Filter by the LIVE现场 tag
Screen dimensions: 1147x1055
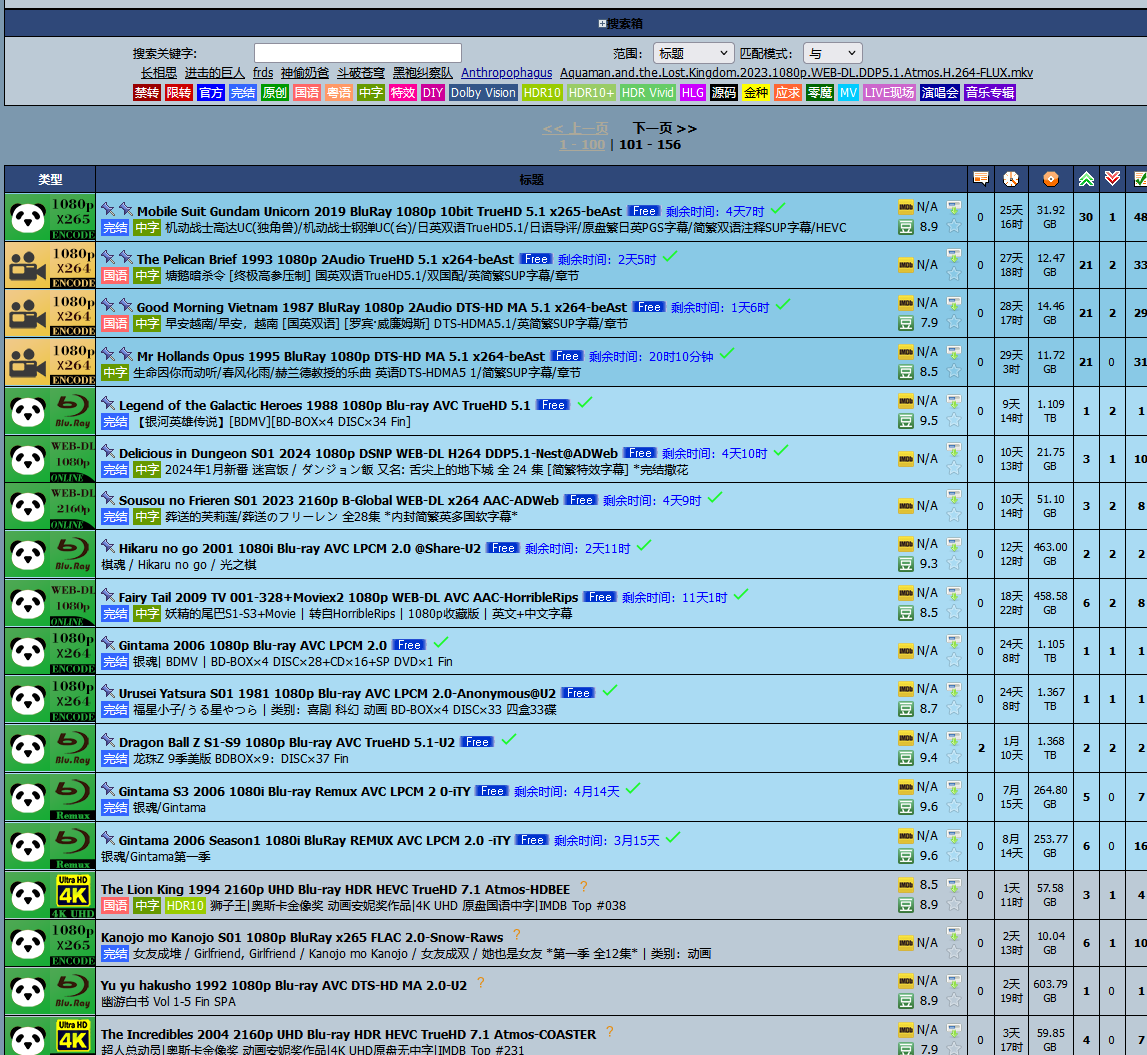tap(889, 93)
